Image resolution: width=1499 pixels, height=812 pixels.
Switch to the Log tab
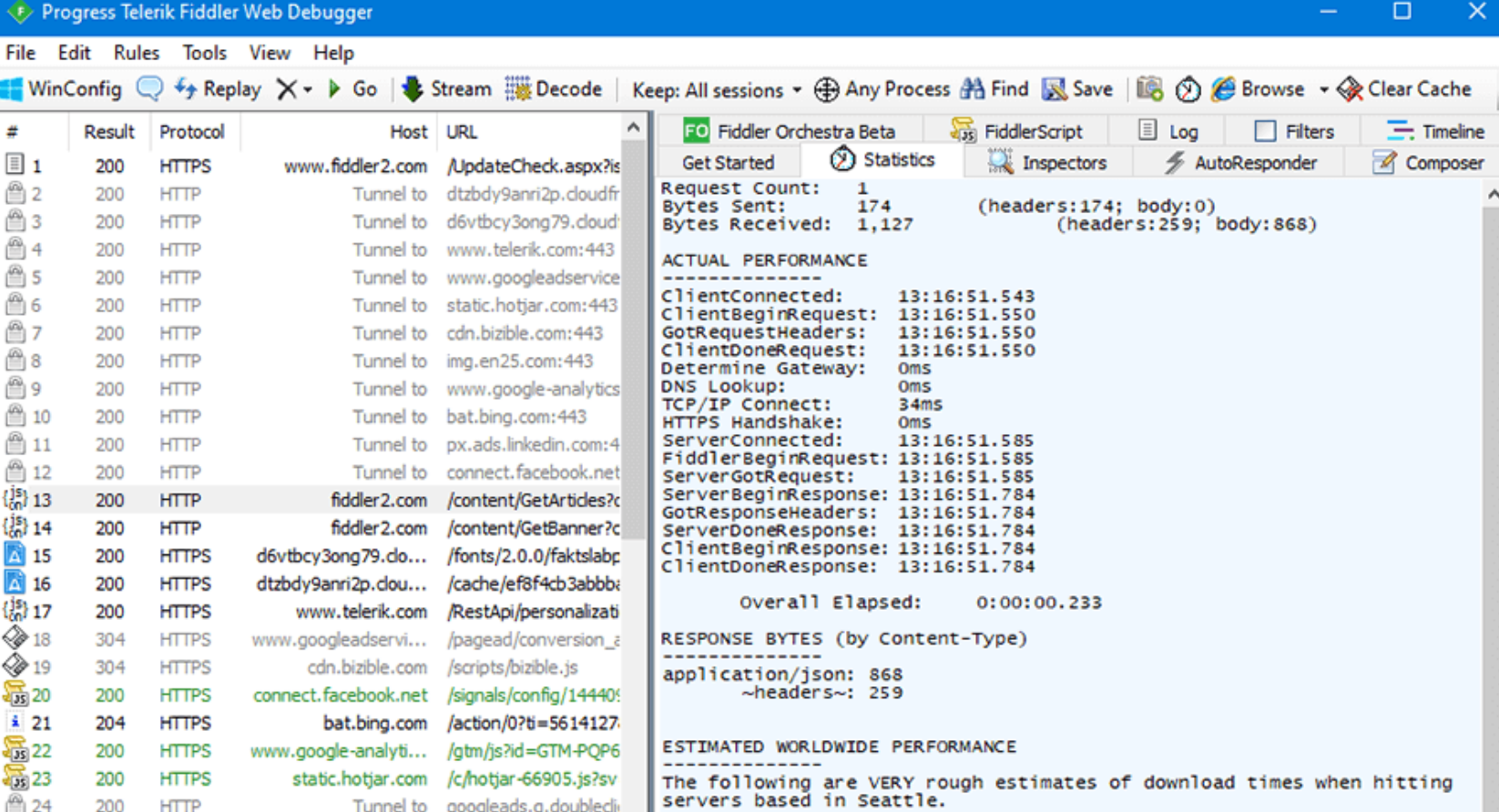[1168, 131]
